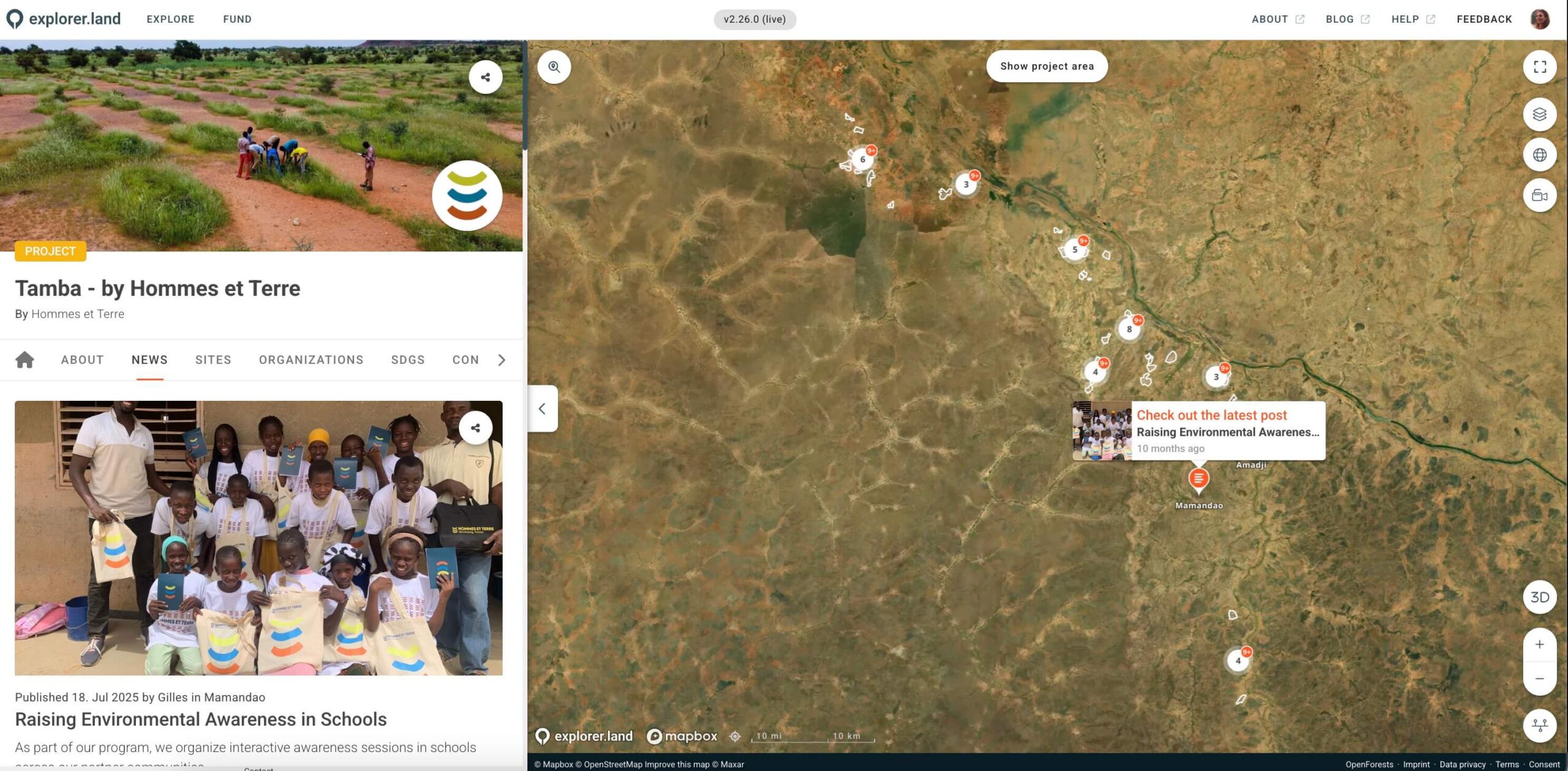Switch to the SITES tab
The height and width of the screenshot is (771, 1568).
[213, 360]
